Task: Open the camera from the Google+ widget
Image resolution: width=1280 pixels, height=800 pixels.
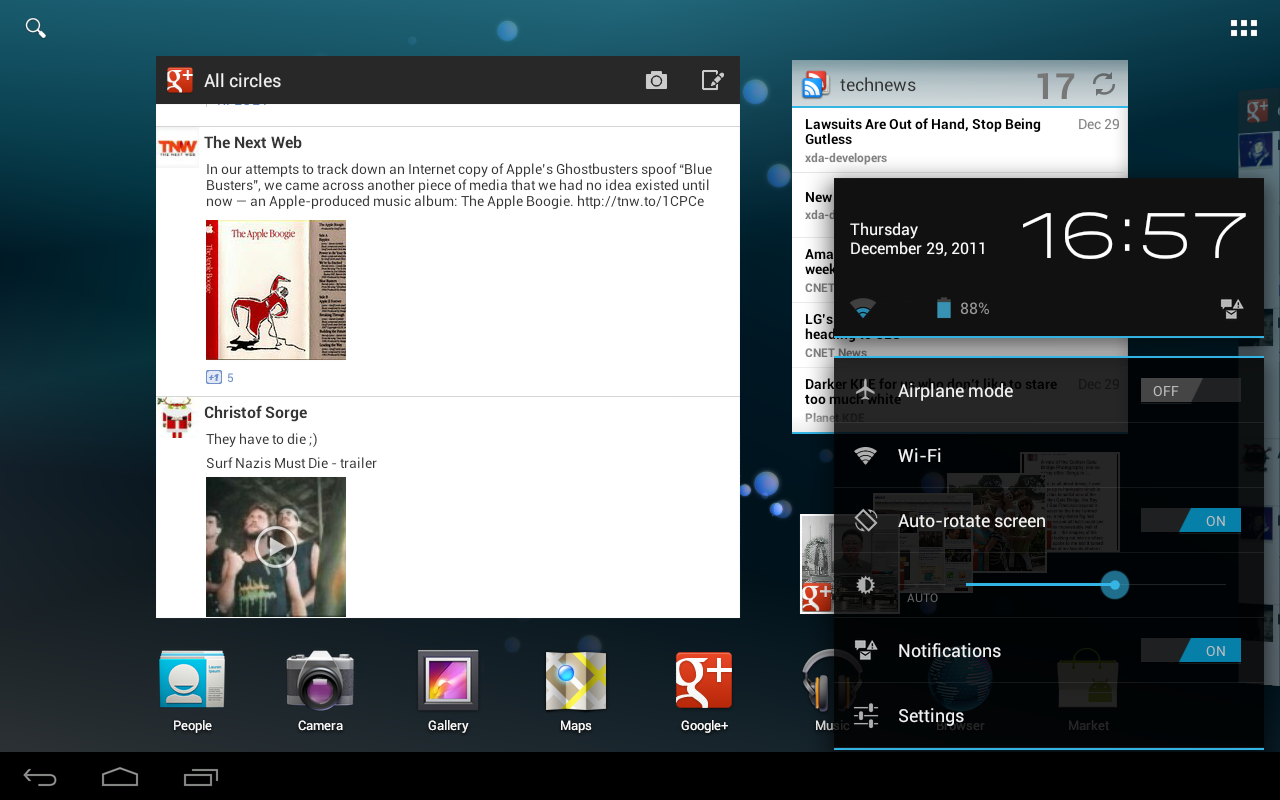Action: 656,81
